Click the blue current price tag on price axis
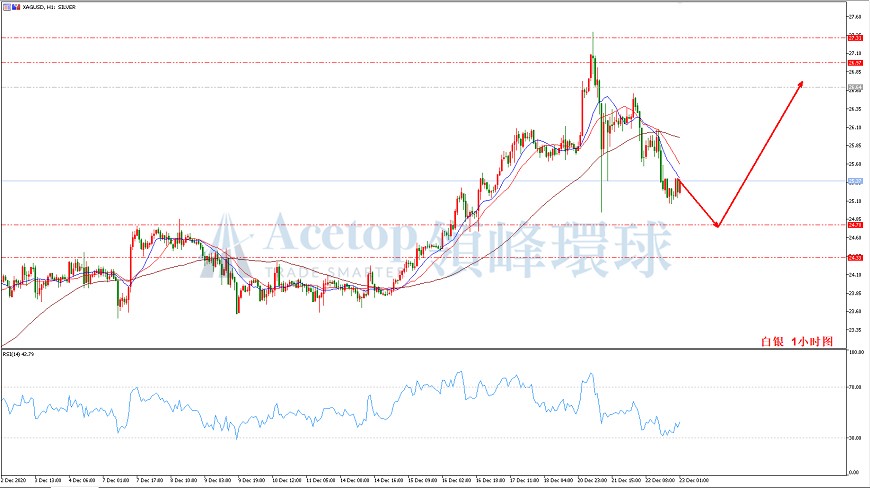Viewport: 870px width, 488px height. point(855,181)
